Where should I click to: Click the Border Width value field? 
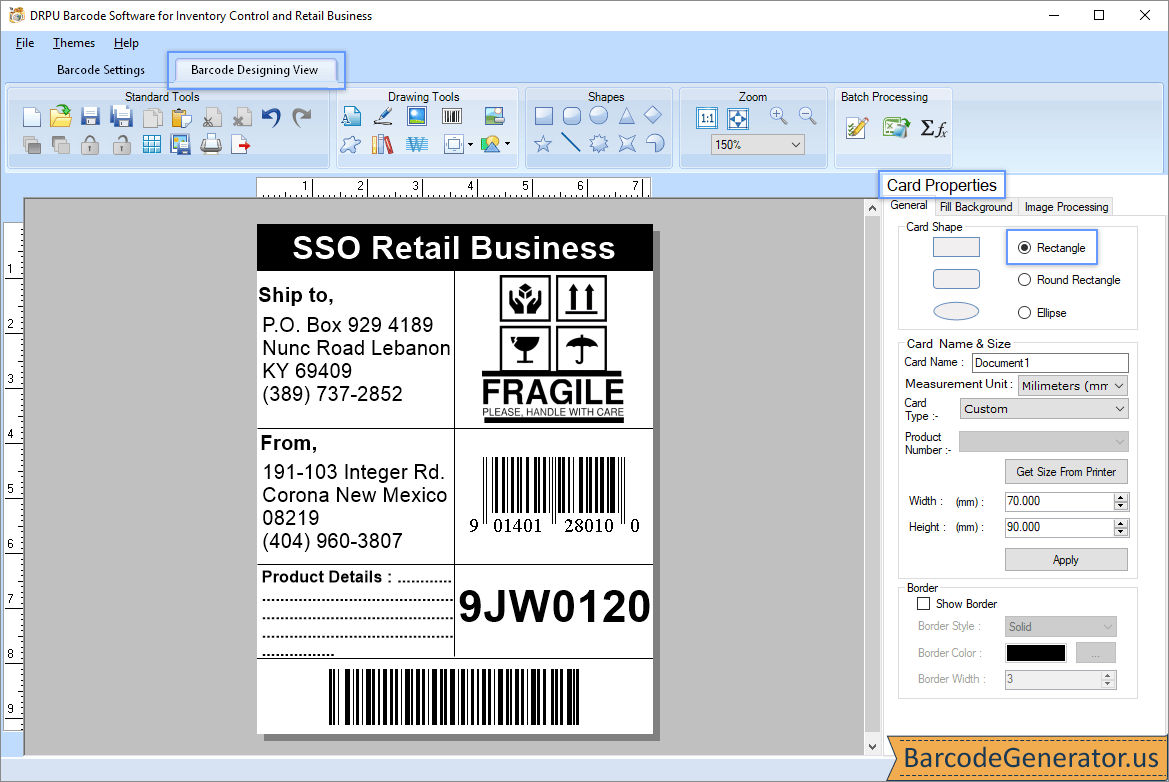click(x=1053, y=679)
